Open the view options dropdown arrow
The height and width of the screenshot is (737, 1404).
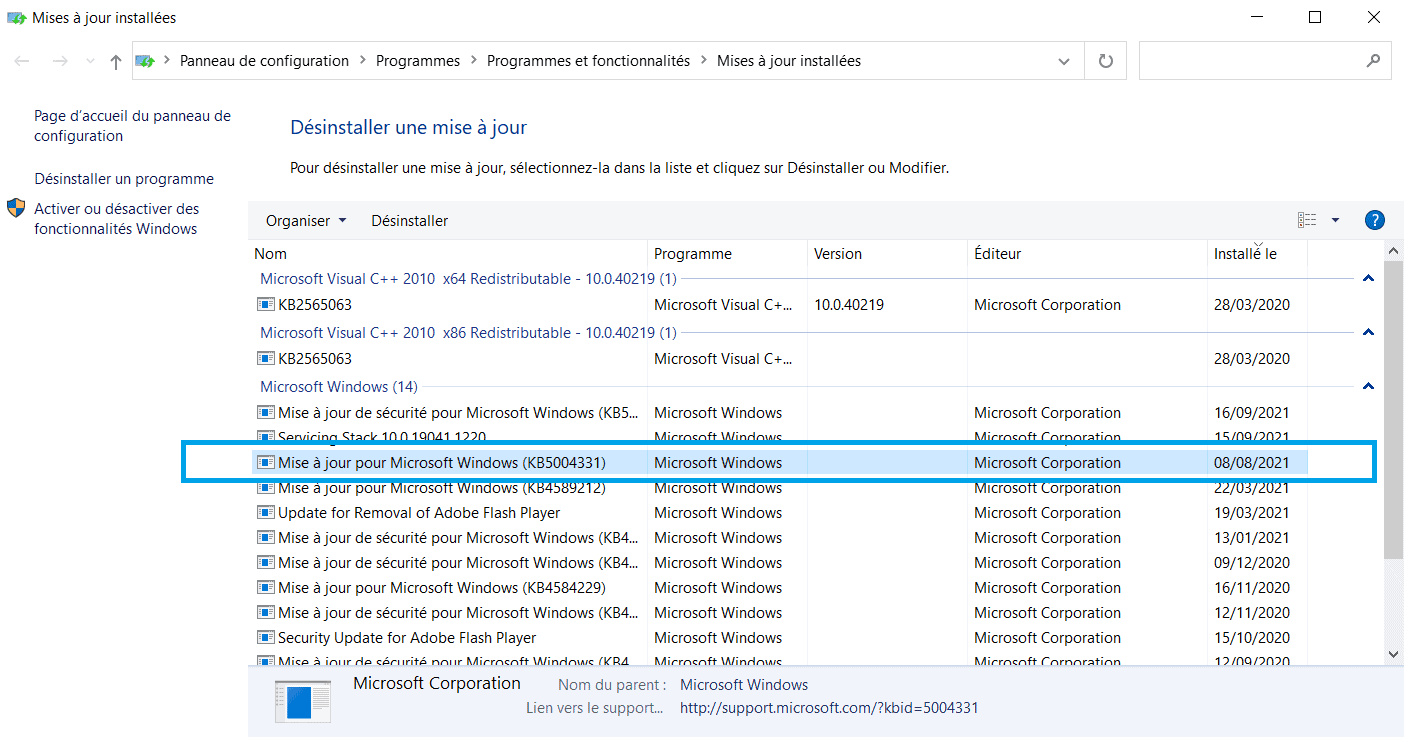tap(1336, 220)
